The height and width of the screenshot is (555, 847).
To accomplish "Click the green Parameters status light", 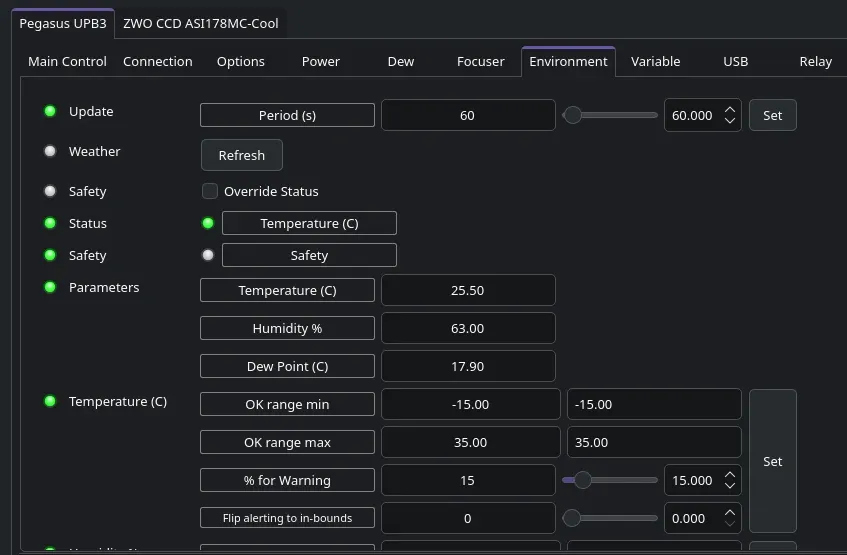I will [50, 287].
